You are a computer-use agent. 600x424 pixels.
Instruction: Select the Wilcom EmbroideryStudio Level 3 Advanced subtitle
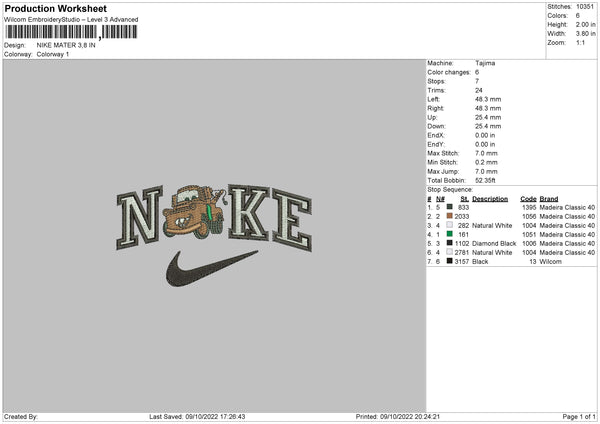(x=71, y=20)
